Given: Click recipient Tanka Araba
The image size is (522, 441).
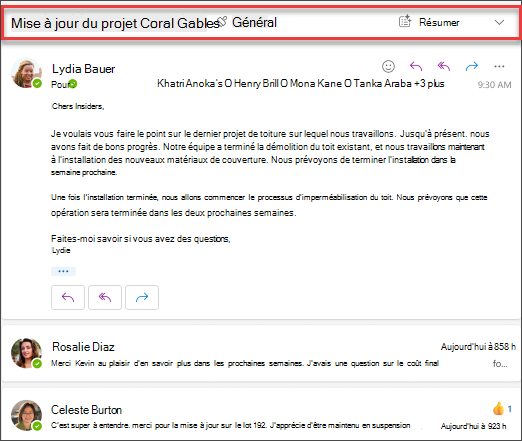Looking at the screenshot, I should 382,83.
